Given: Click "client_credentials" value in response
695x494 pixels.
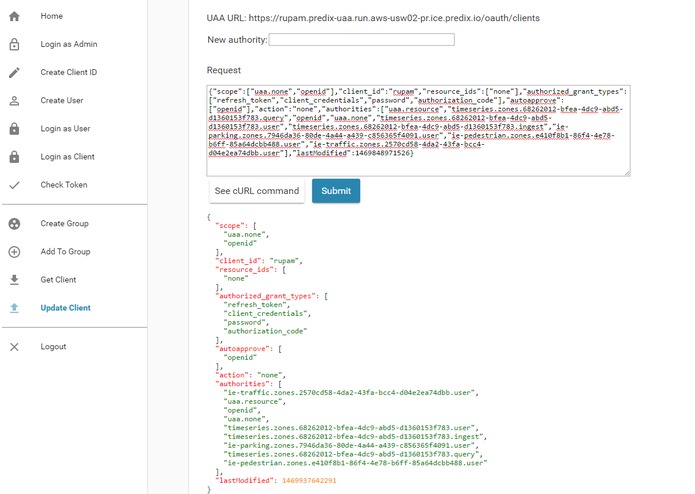Looking at the screenshot, I should (267, 314).
